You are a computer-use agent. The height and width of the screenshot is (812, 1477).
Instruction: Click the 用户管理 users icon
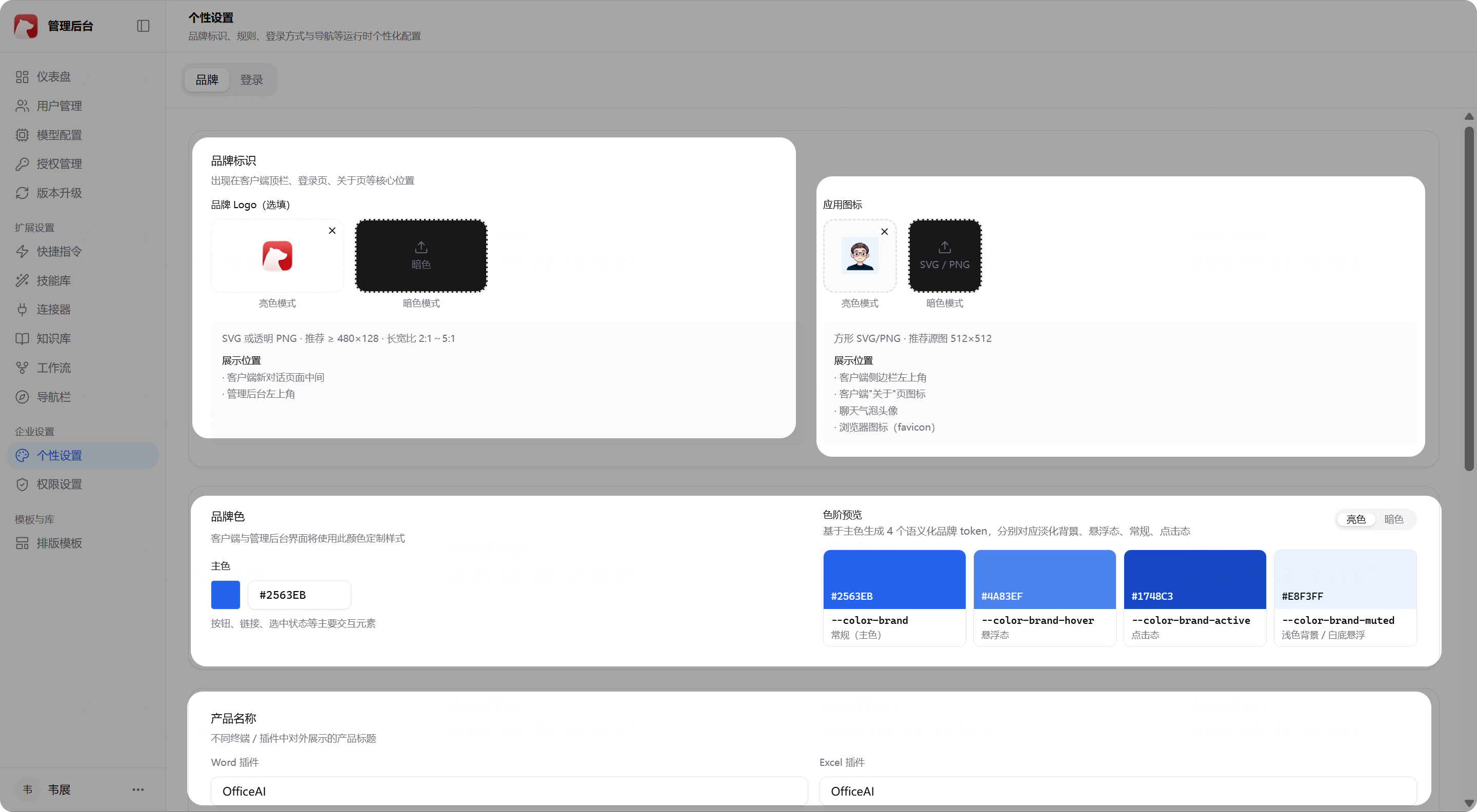[x=22, y=106]
